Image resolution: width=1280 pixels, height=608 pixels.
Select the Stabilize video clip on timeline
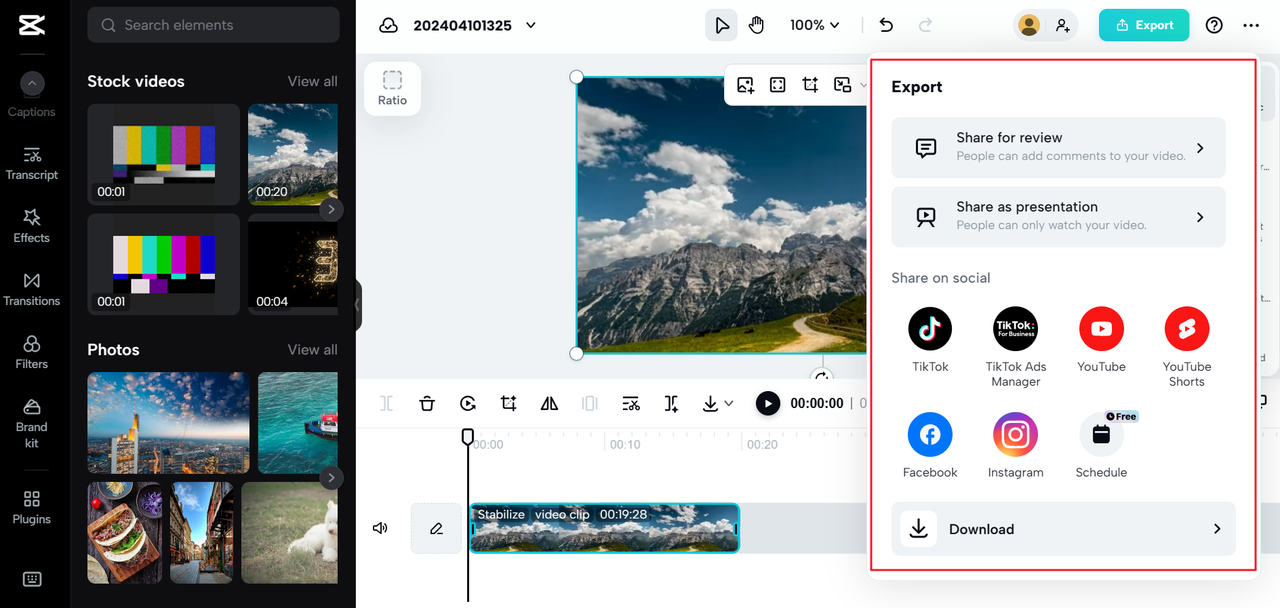coord(604,528)
